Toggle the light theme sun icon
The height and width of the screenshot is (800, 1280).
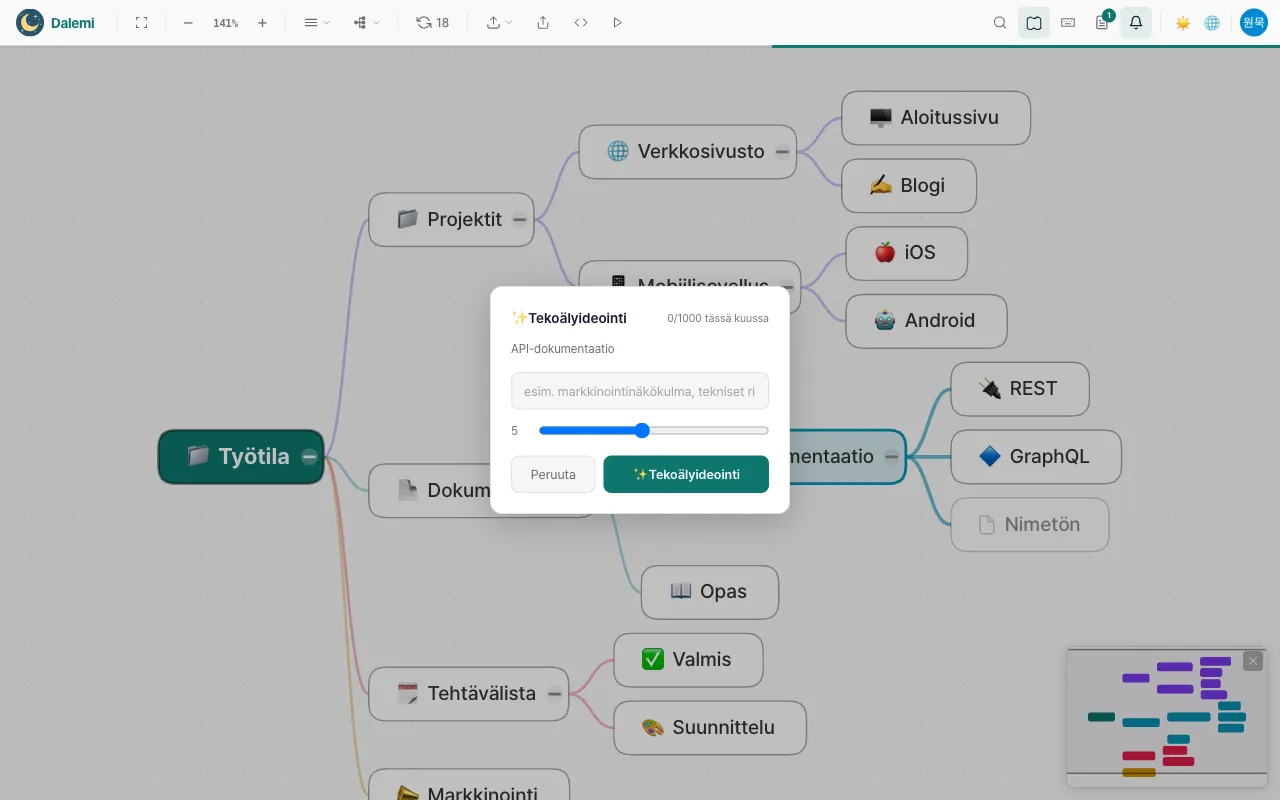pyautogui.click(x=1183, y=22)
